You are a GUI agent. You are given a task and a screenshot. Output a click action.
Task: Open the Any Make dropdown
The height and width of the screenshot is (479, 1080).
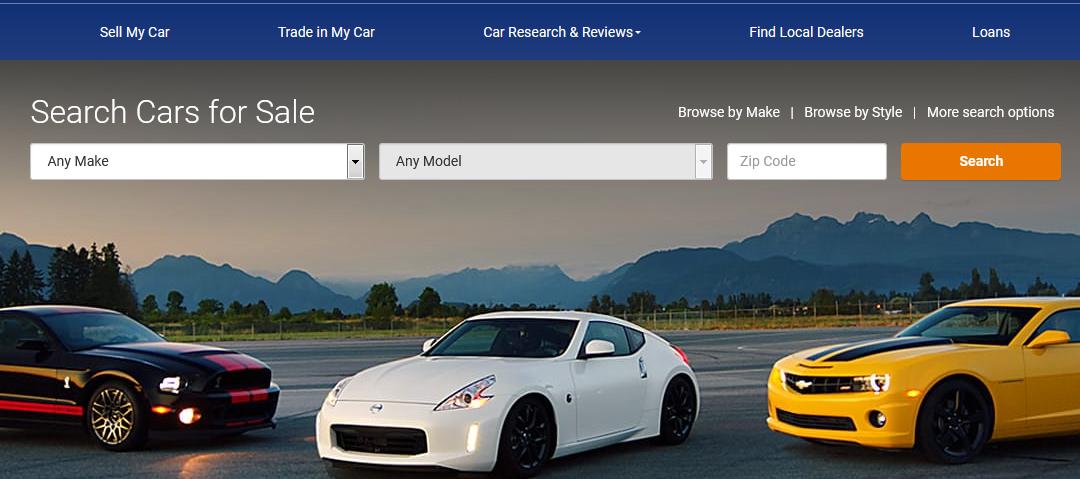(197, 161)
